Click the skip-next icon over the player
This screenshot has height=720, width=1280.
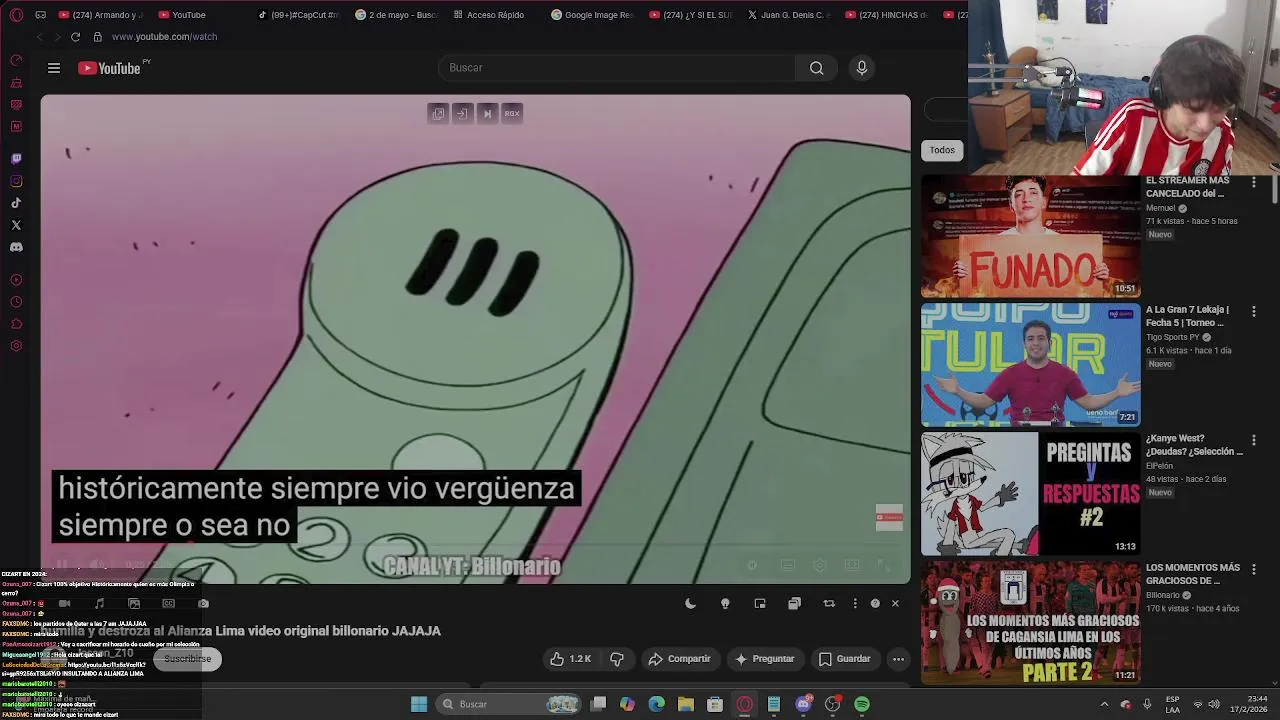pyautogui.click(x=487, y=113)
